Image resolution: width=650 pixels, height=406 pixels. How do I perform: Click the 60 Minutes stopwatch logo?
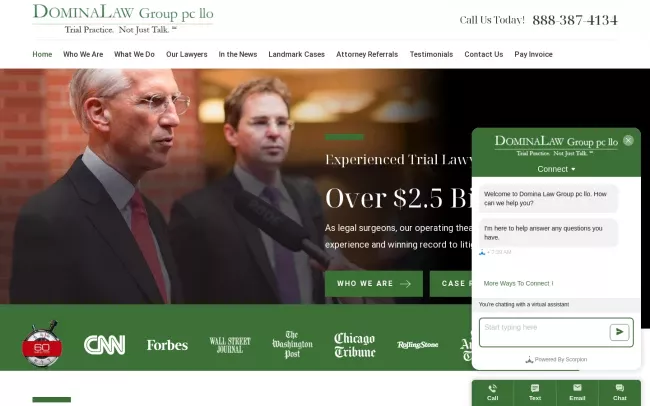(x=42, y=344)
